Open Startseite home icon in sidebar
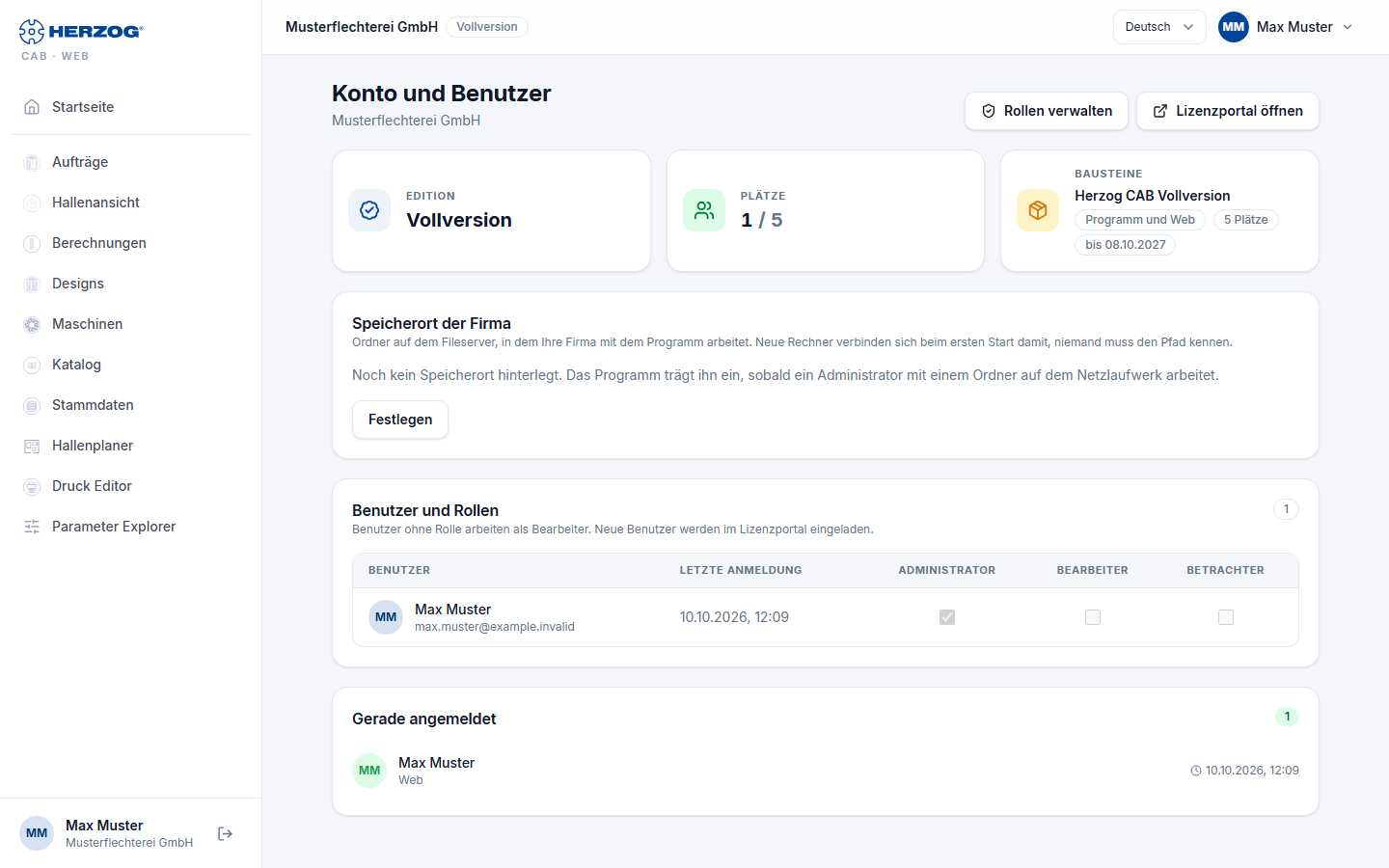1389x868 pixels. (32, 107)
